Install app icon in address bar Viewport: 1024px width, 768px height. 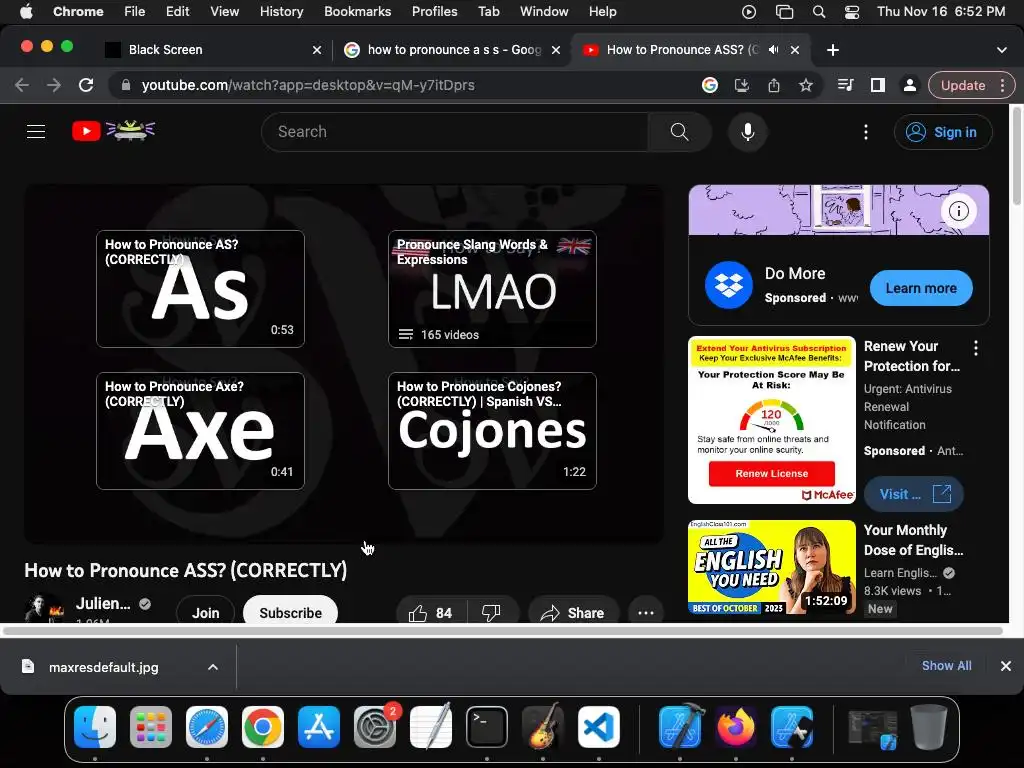coord(742,85)
